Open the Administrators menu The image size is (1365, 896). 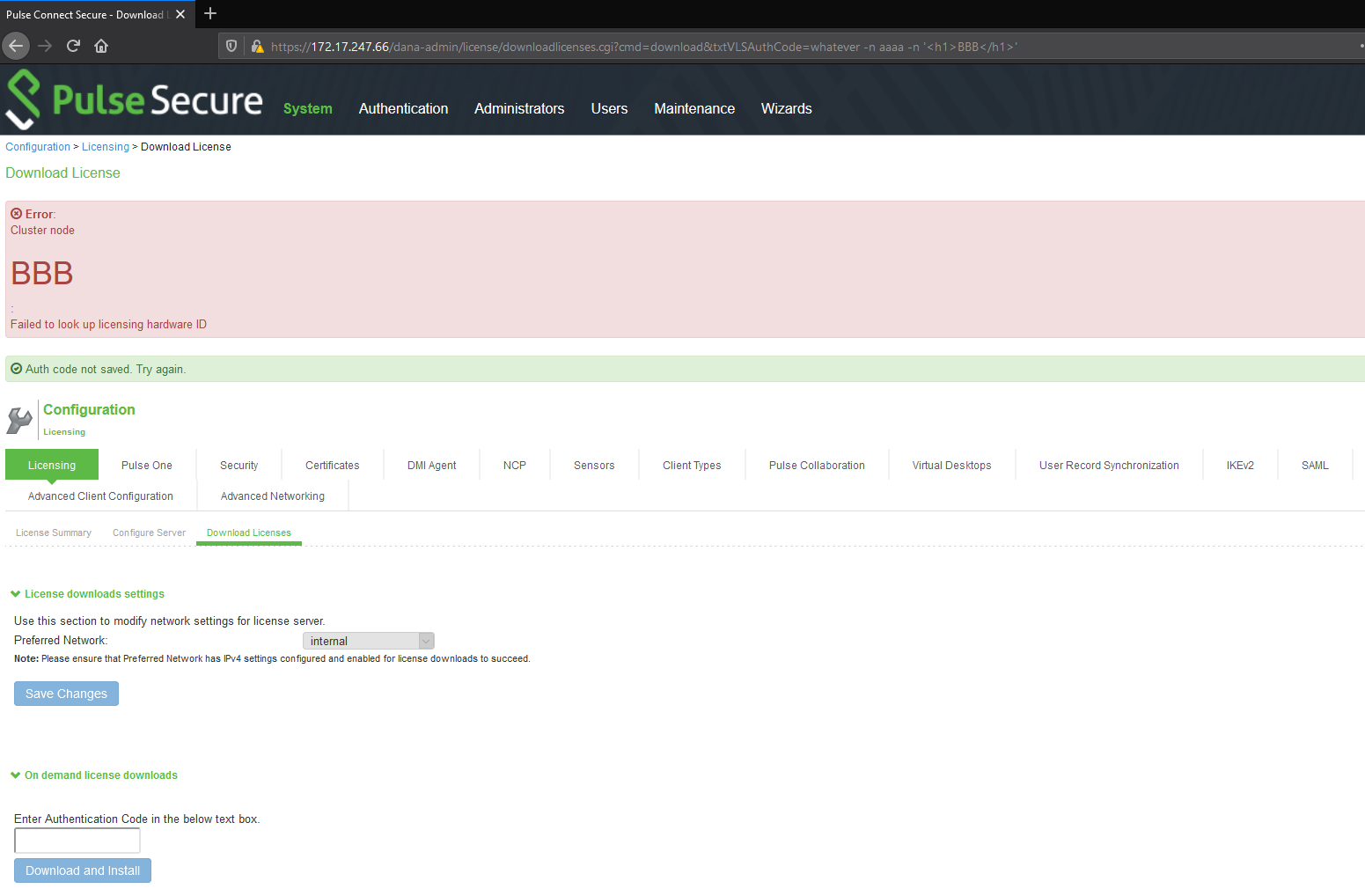click(519, 108)
